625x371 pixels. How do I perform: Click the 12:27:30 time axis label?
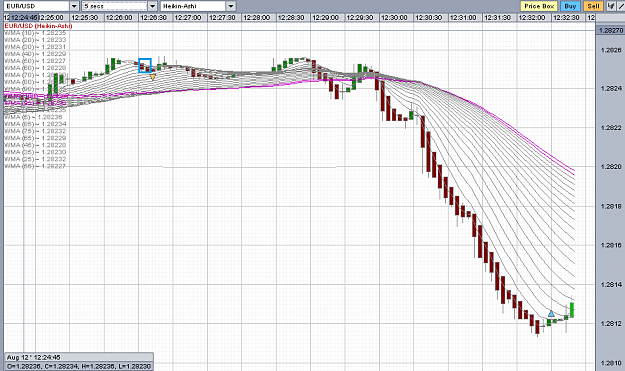[222, 18]
